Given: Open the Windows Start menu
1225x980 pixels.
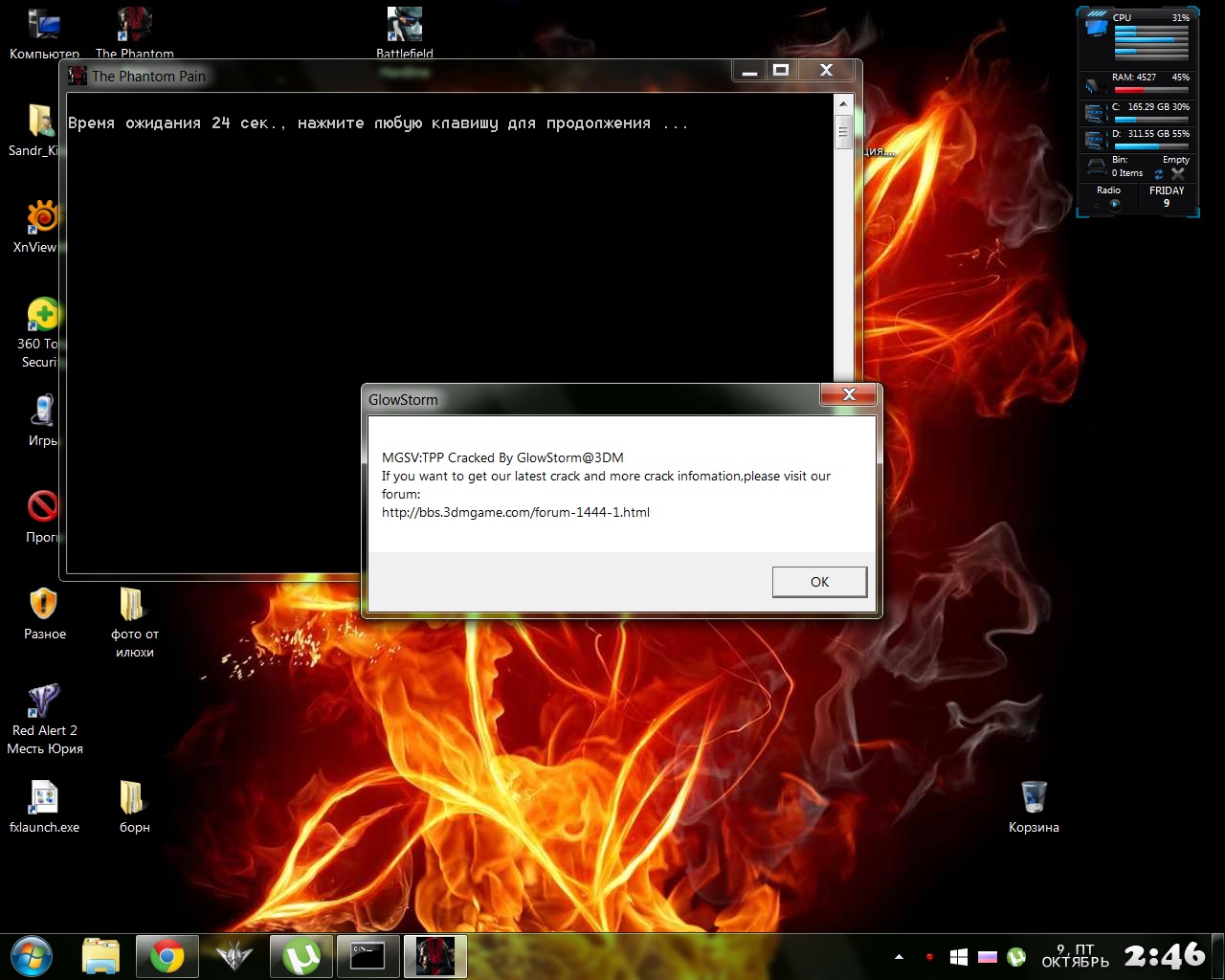Looking at the screenshot, I should [31, 956].
